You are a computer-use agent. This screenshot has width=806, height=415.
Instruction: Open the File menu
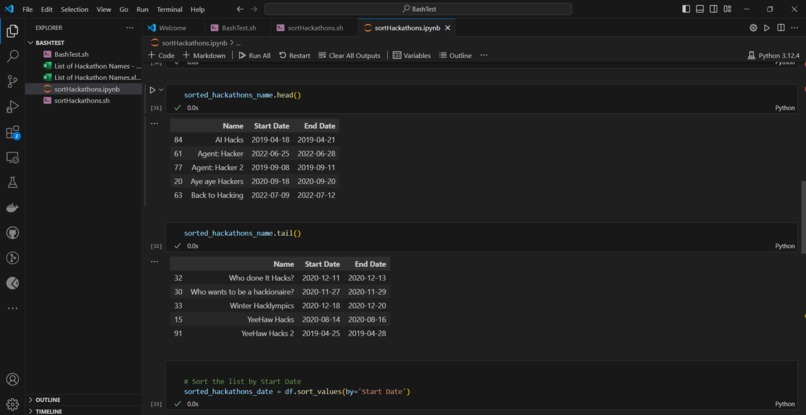point(28,9)
